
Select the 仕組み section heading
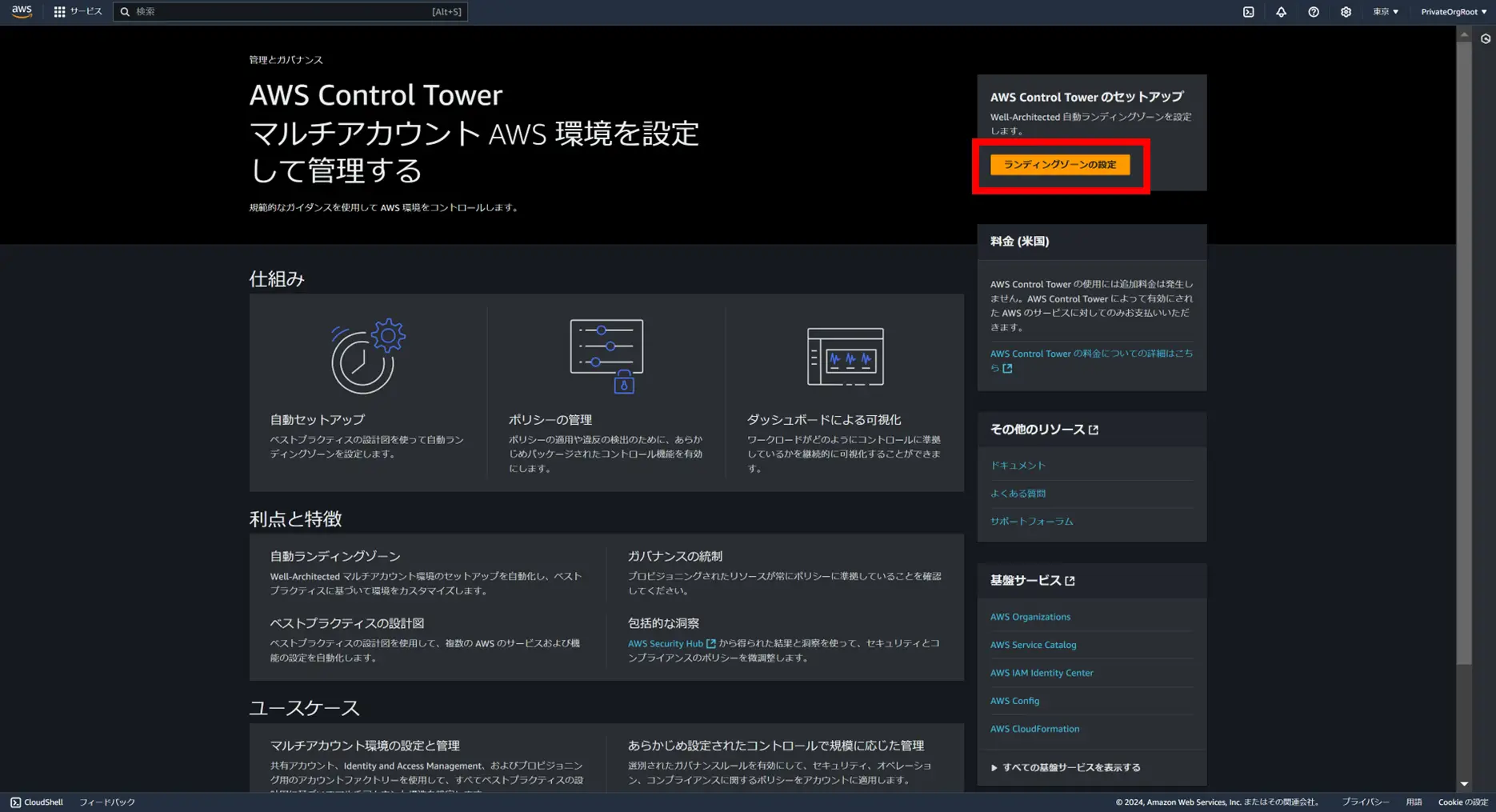pyautogui.click(x=276, y=279)
